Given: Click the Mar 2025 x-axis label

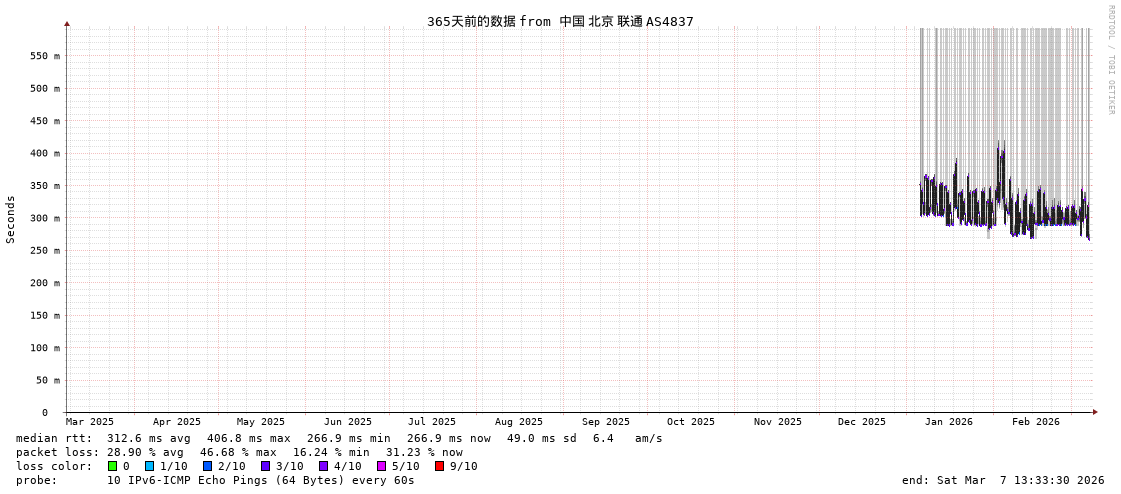Looking at the screenshot, I should 90,422.
